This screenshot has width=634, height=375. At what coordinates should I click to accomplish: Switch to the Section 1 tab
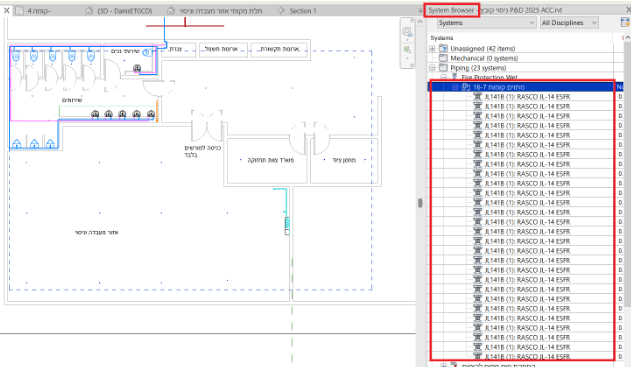coord(298,11)
